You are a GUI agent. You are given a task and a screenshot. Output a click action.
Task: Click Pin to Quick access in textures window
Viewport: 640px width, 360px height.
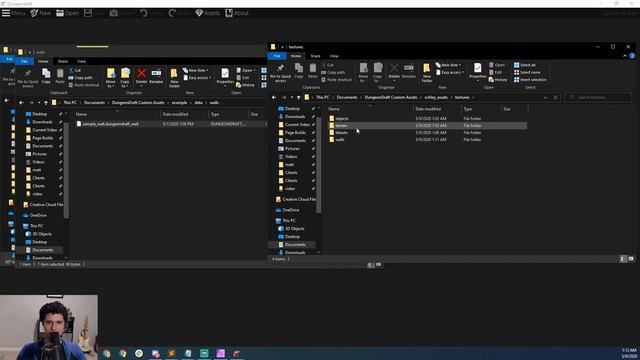[x=280, y=73]
